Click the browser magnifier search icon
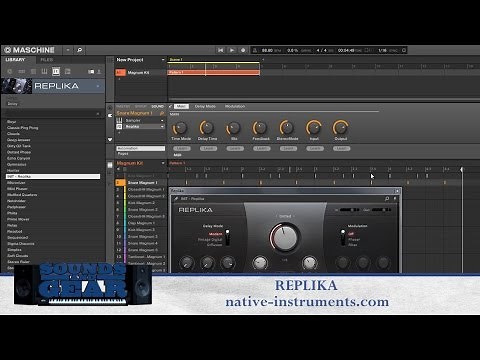480x360 pixels. [x=80, y=50]
